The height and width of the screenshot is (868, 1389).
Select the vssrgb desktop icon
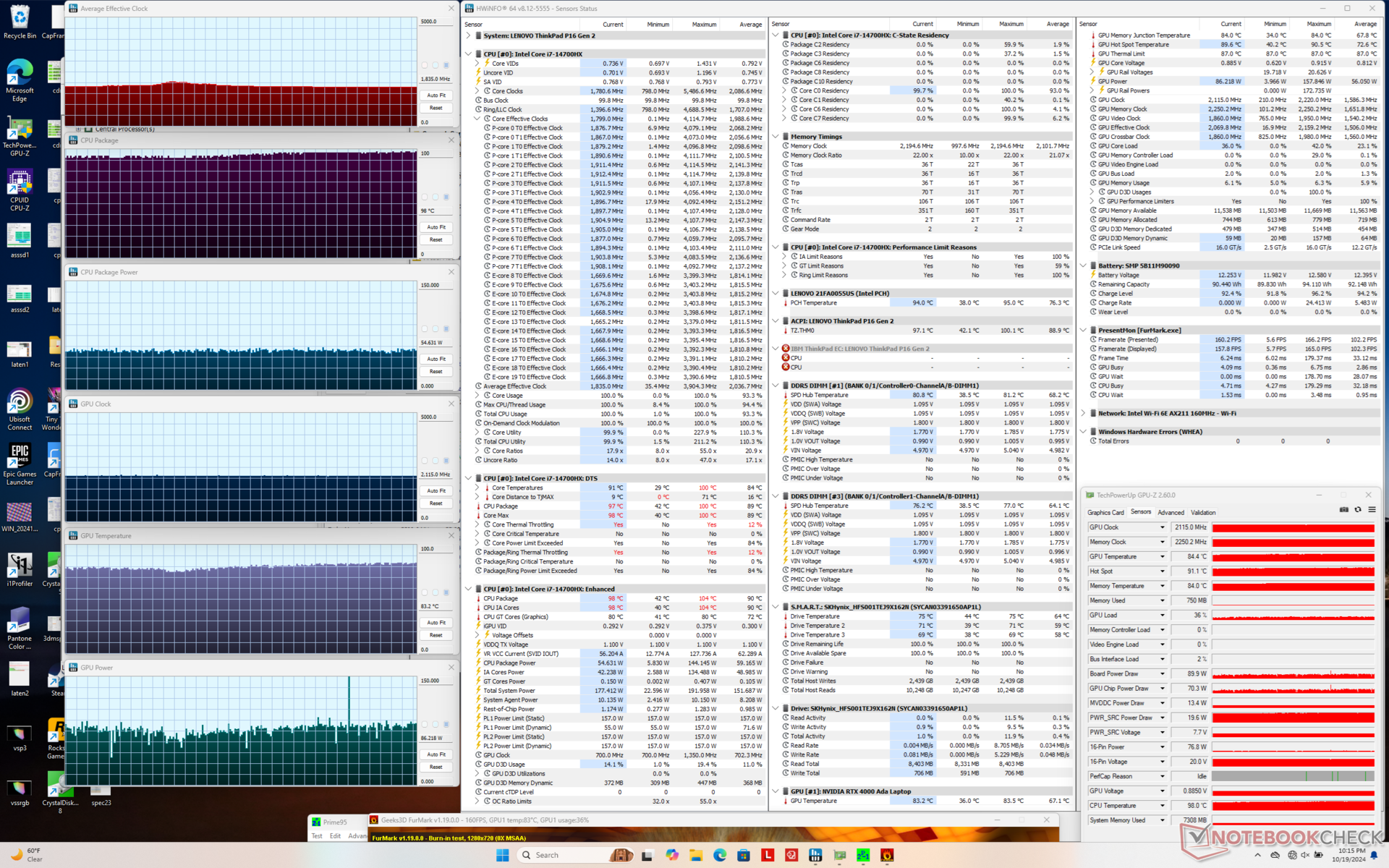(20, 793)
